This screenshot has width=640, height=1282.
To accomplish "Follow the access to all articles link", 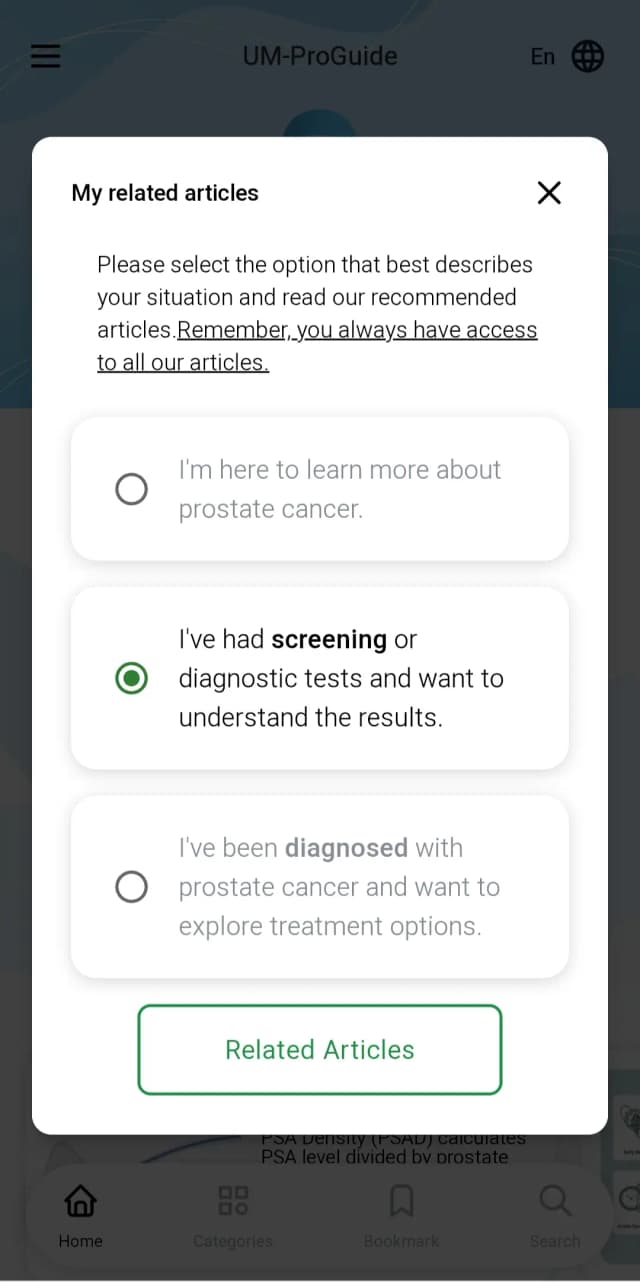I will (317, 346).
